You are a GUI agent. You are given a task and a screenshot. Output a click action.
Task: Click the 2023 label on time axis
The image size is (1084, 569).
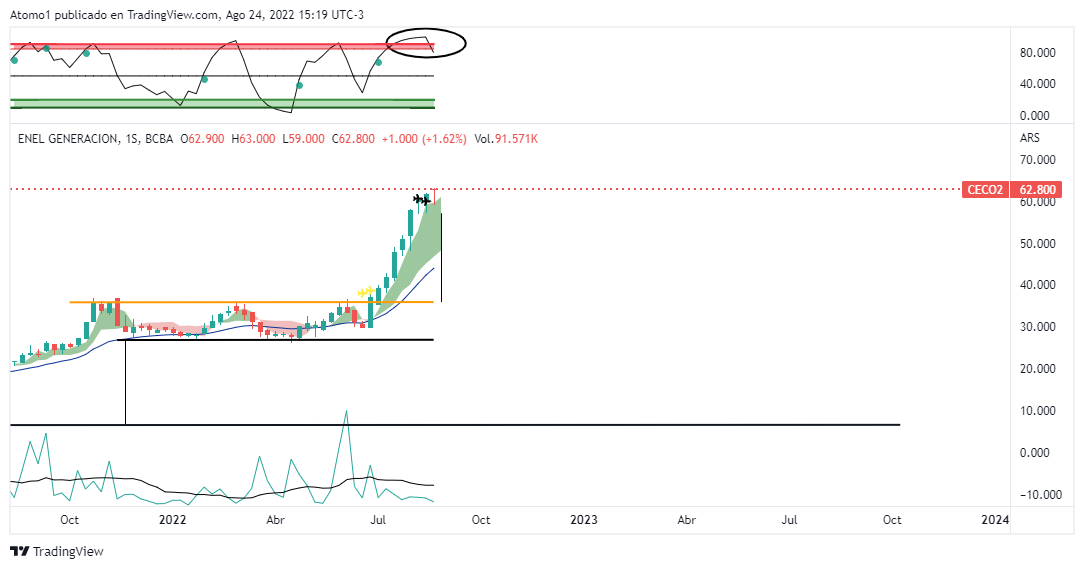(583, 520)
